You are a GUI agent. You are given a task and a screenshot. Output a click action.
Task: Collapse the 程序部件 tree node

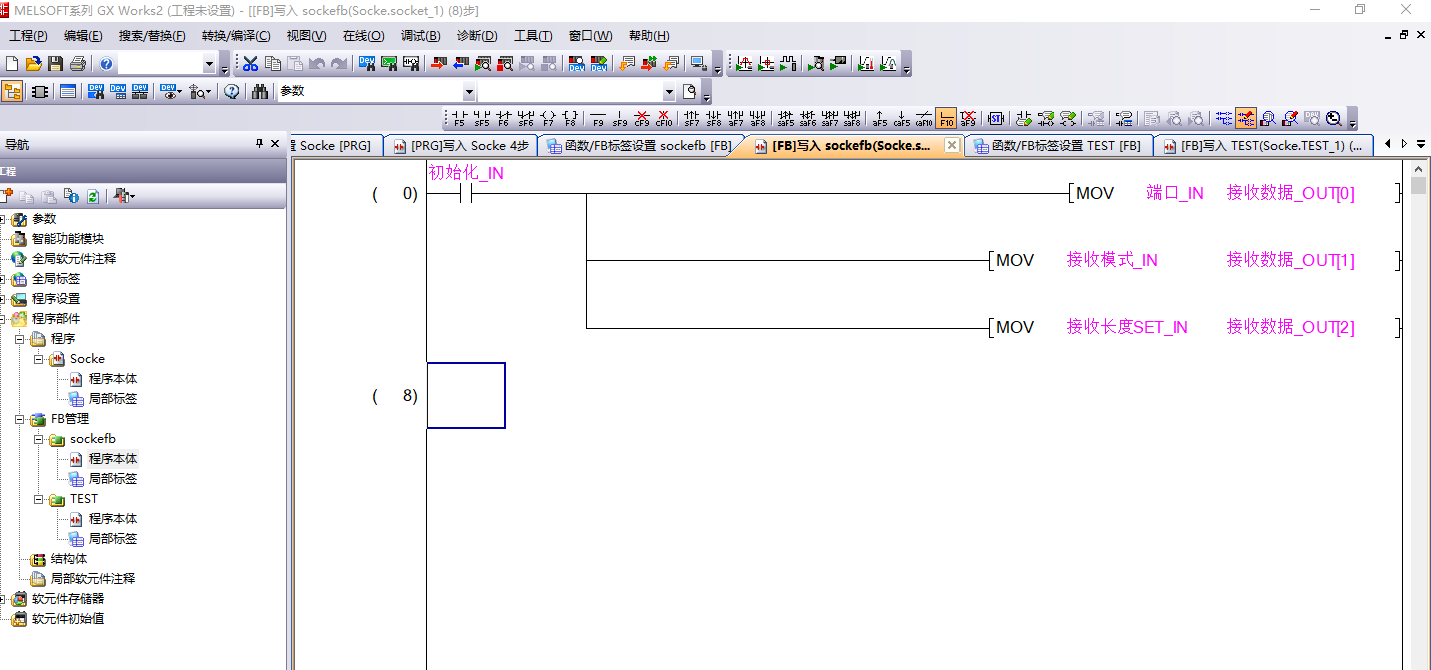(x=2, y=319)
